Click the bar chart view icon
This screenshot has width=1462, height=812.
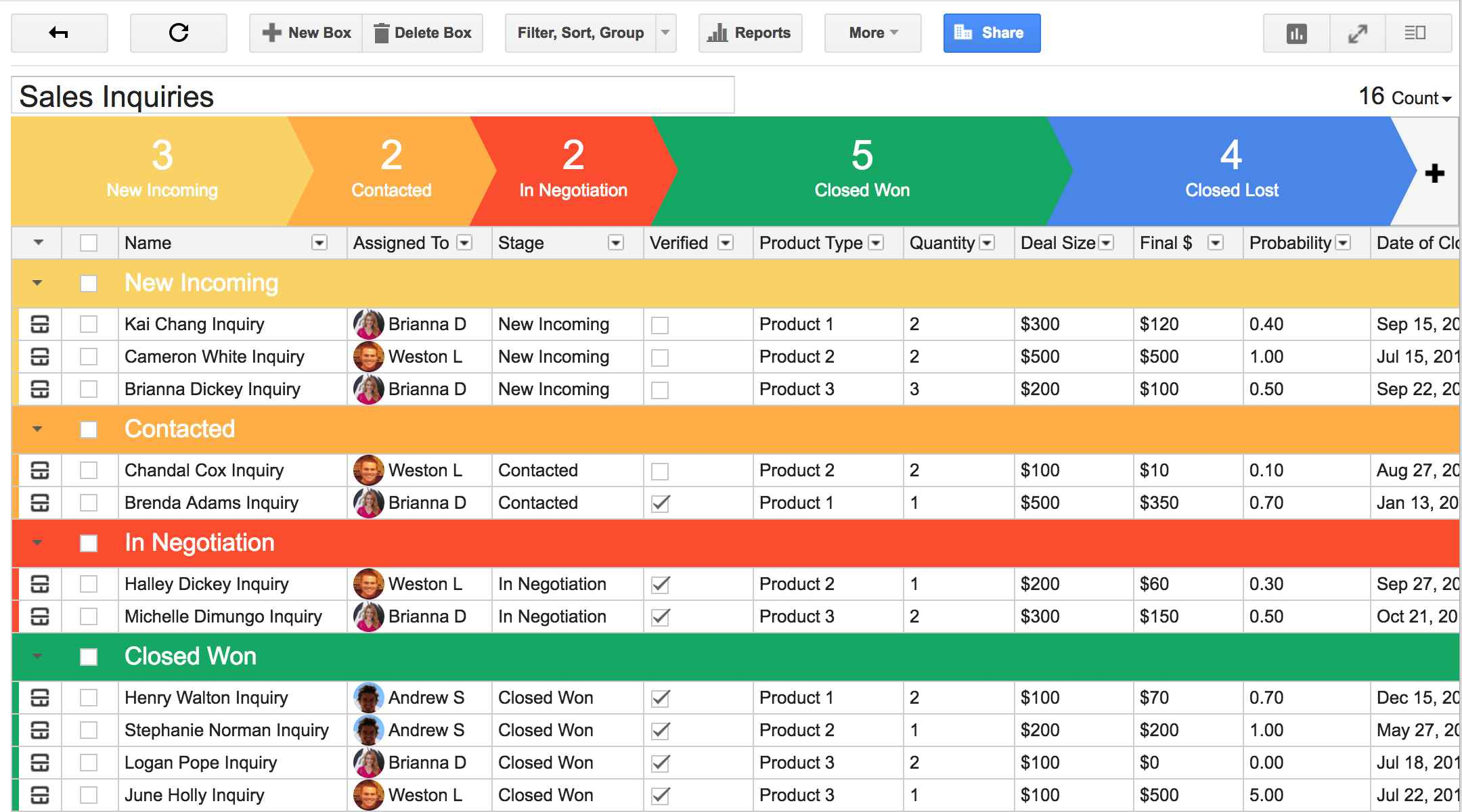point(1298,33)
